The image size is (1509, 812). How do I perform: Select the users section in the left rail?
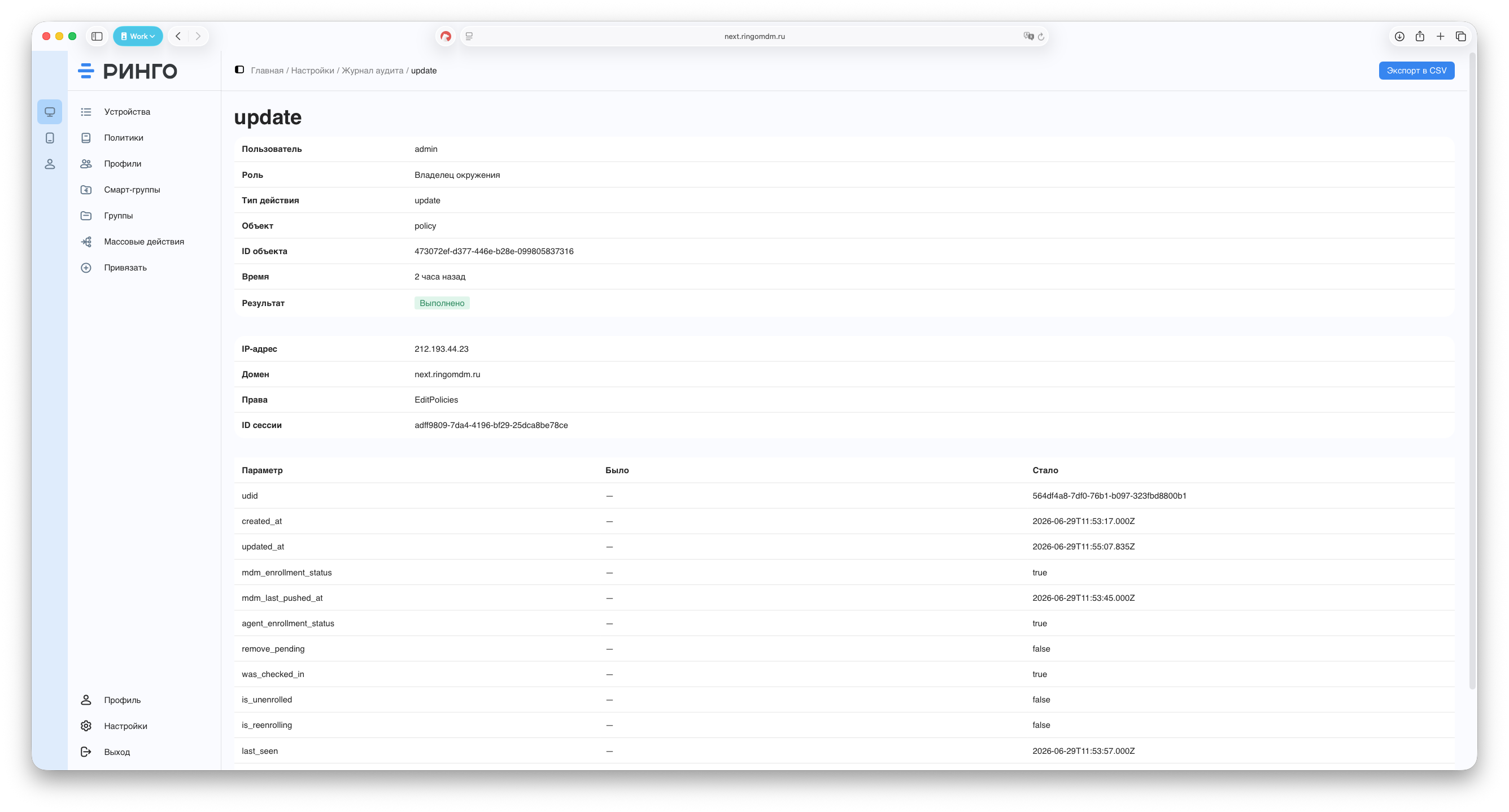click(50, 164)
